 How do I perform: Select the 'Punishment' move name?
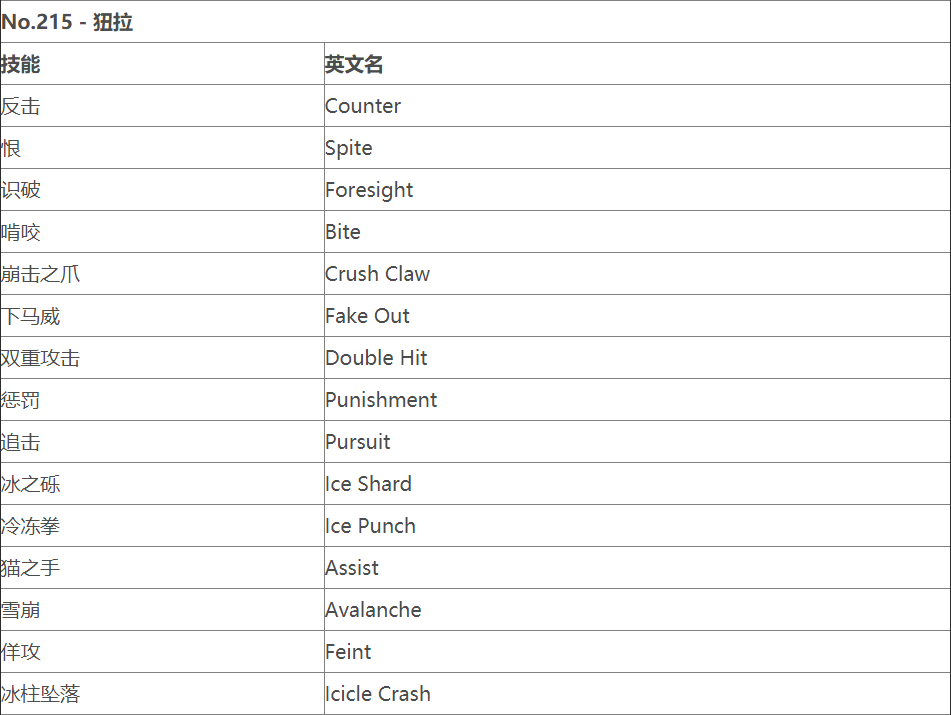click(381, 400)
